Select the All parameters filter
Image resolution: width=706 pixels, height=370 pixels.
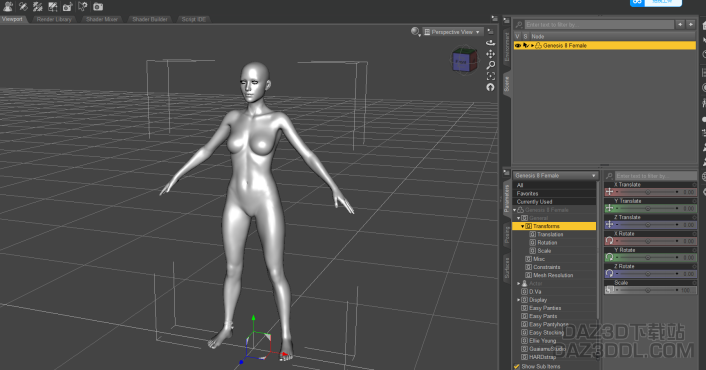(x=554, y=185)
